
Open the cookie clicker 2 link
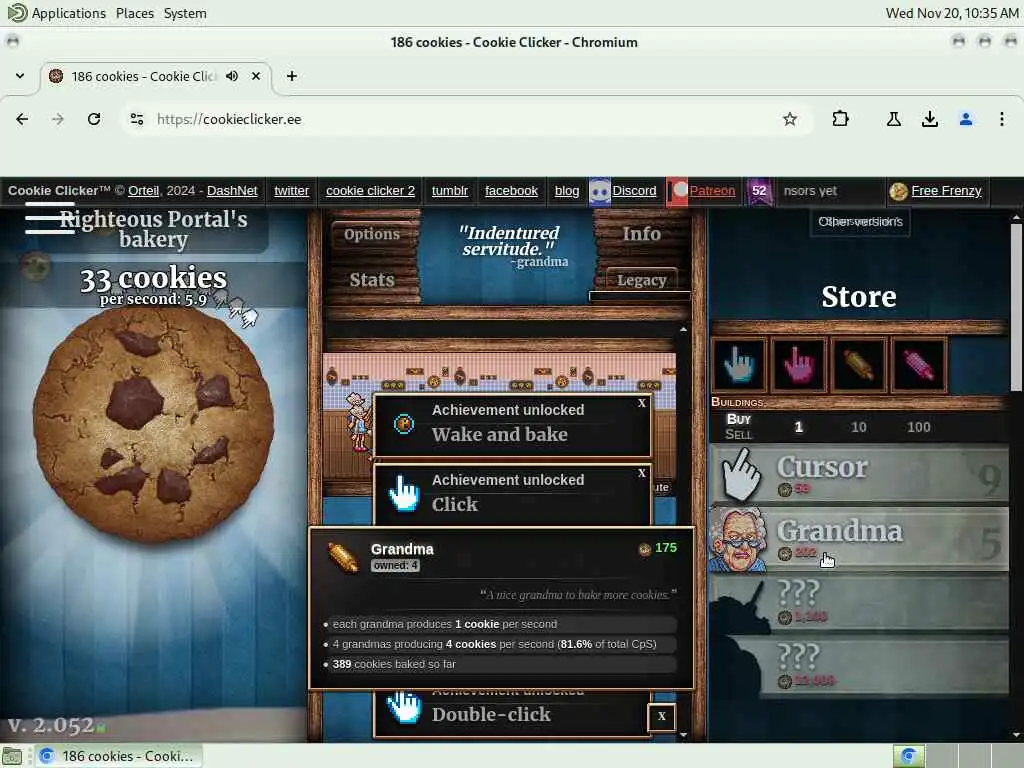[x=370, y=191]
